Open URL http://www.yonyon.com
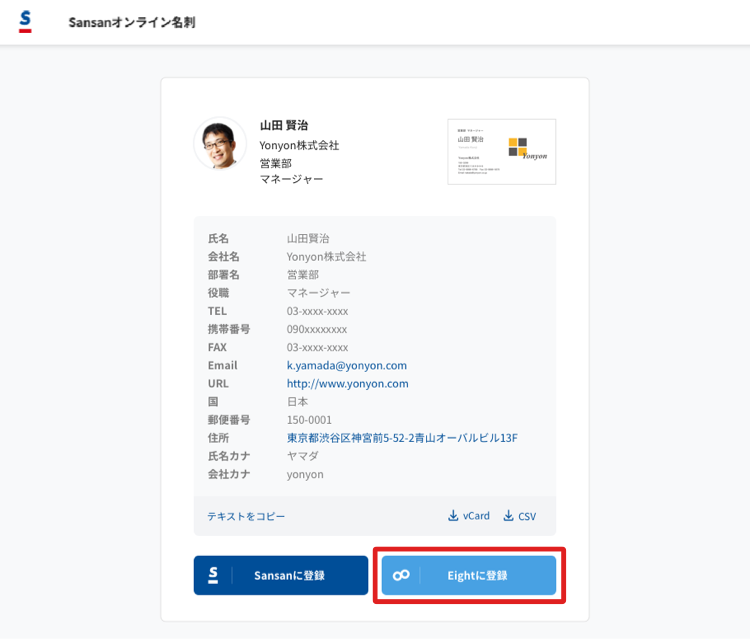750x639 pixels. (348, 384)
